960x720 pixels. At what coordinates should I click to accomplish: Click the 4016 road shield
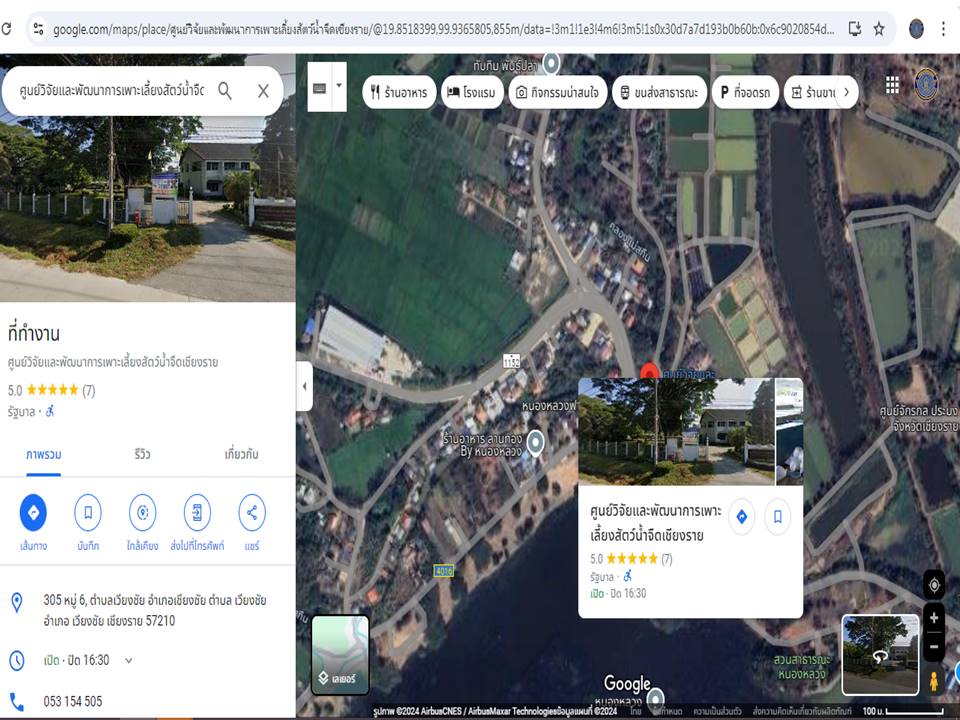tap(443, 571)
